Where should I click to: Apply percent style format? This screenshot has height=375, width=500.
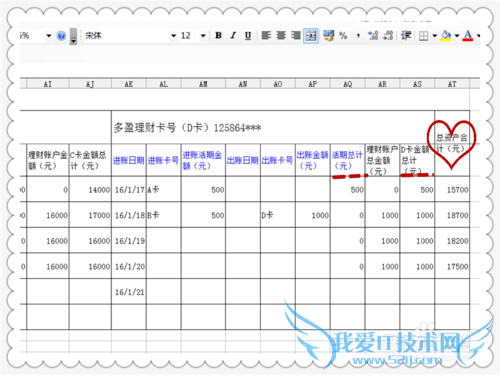tap(343, 35)
